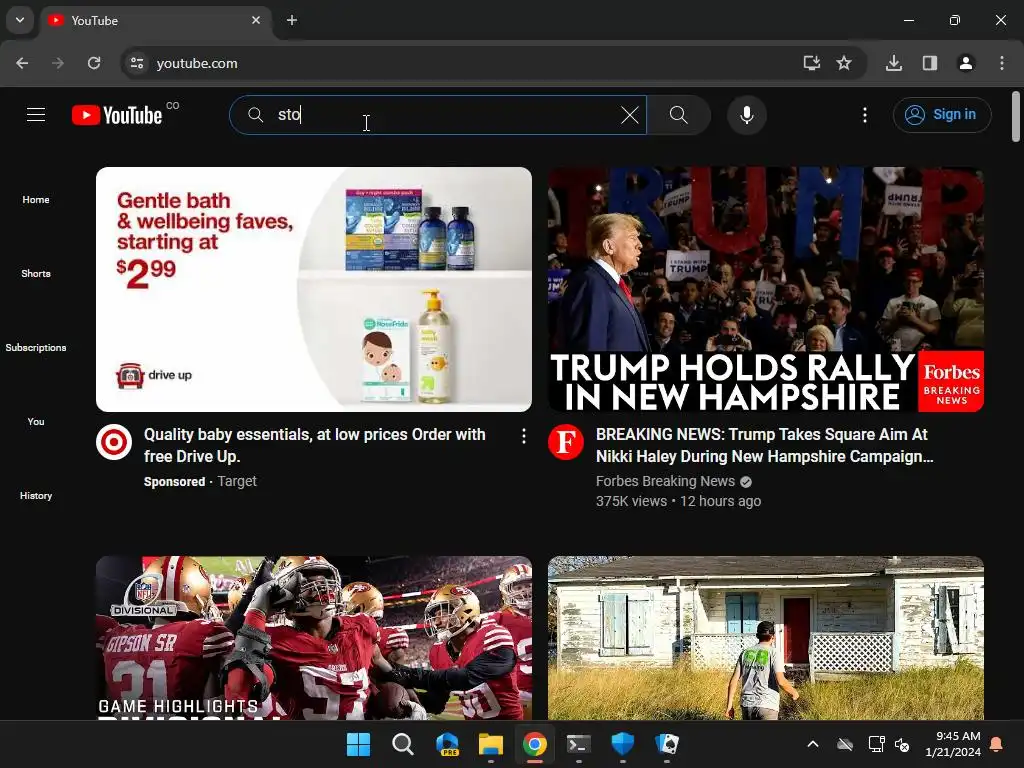Click the YouTube logo

point(117,115)
